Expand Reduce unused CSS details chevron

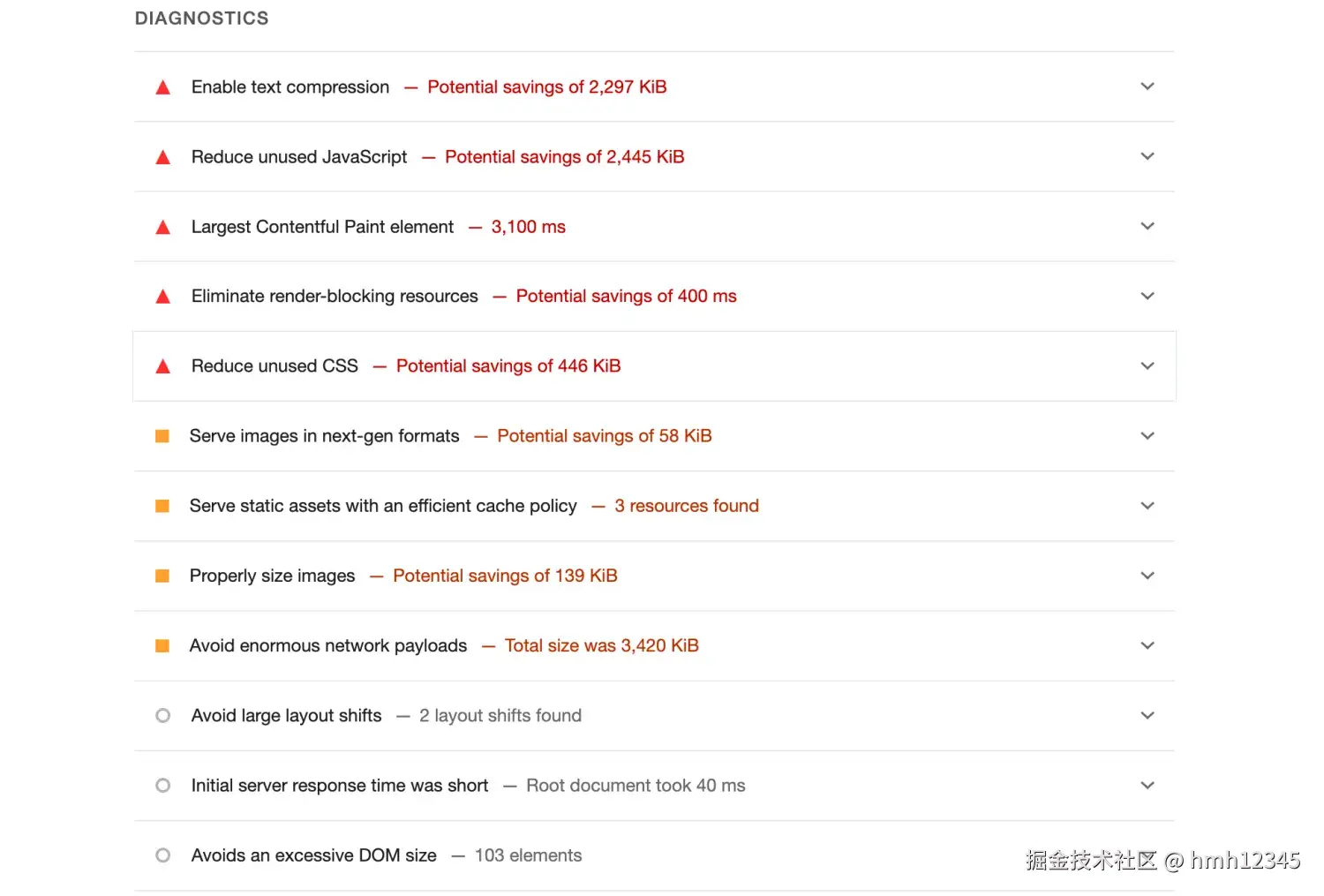pos(1147,366)
